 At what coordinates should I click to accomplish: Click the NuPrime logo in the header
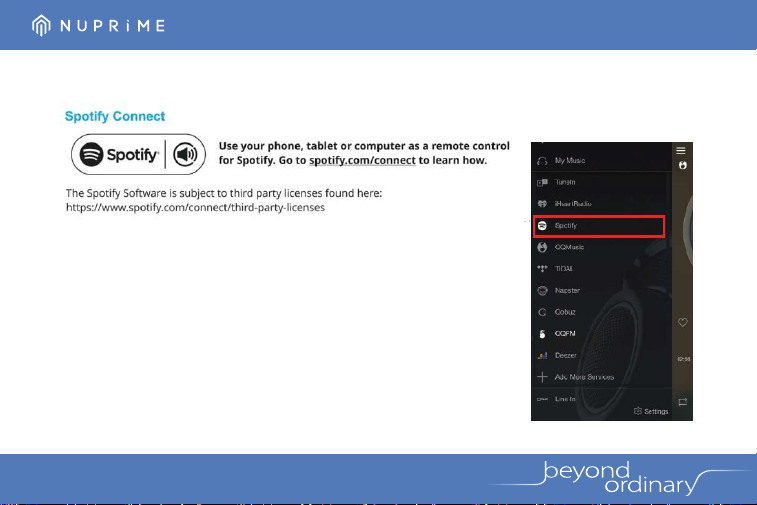click(x=98, y=25)
